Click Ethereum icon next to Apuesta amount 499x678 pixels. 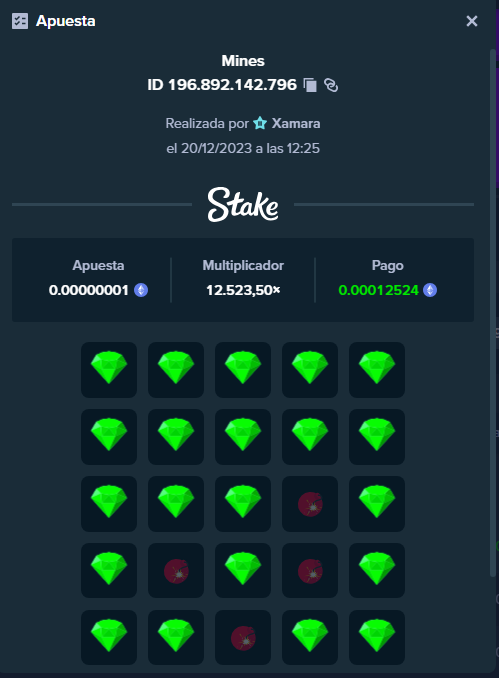pos(141,290)
